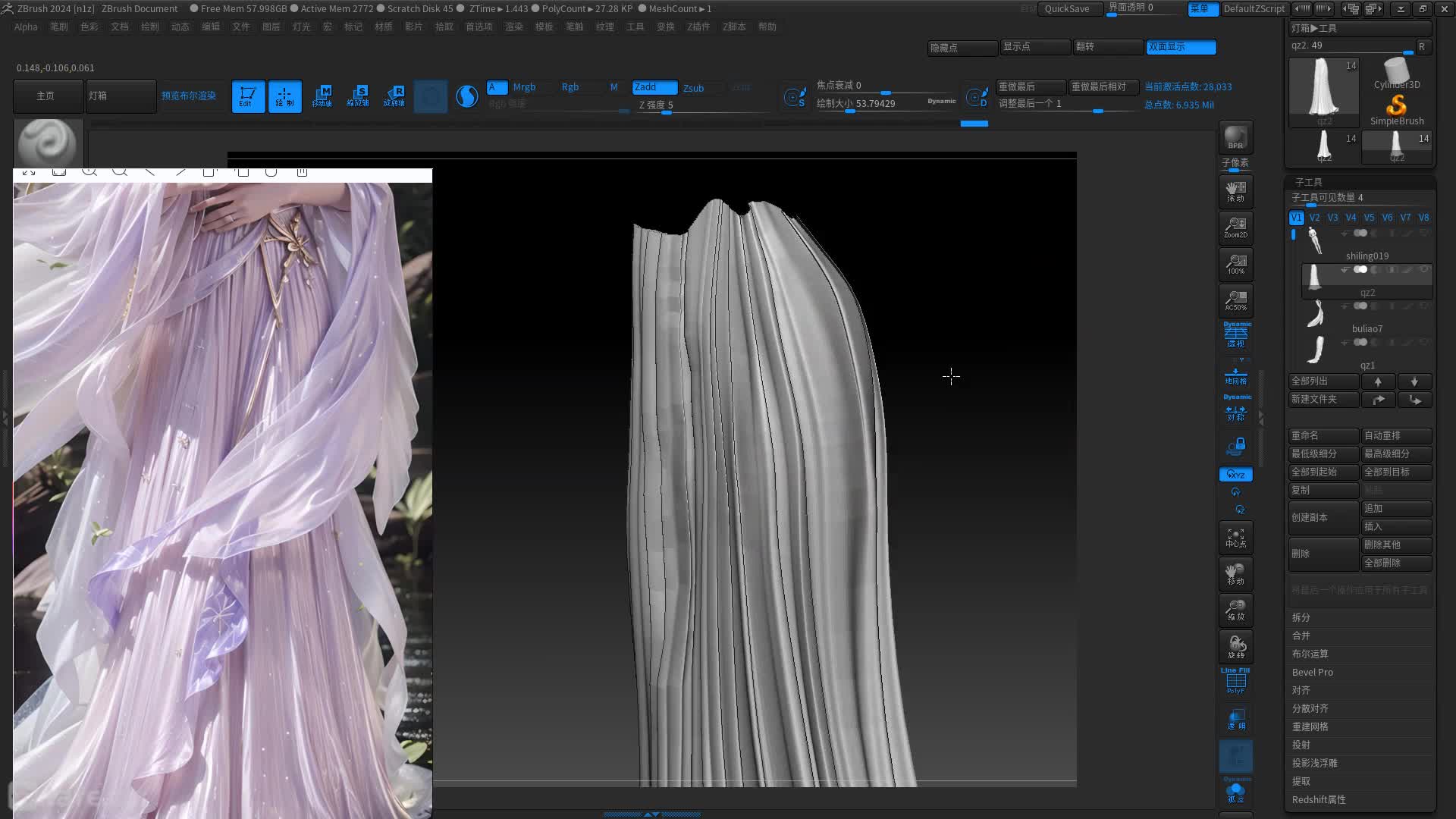The width and height of the screenshot is (1456, 819).
Task: Click the 中心点 frame icon
Action: click(x=1235, y=538)
